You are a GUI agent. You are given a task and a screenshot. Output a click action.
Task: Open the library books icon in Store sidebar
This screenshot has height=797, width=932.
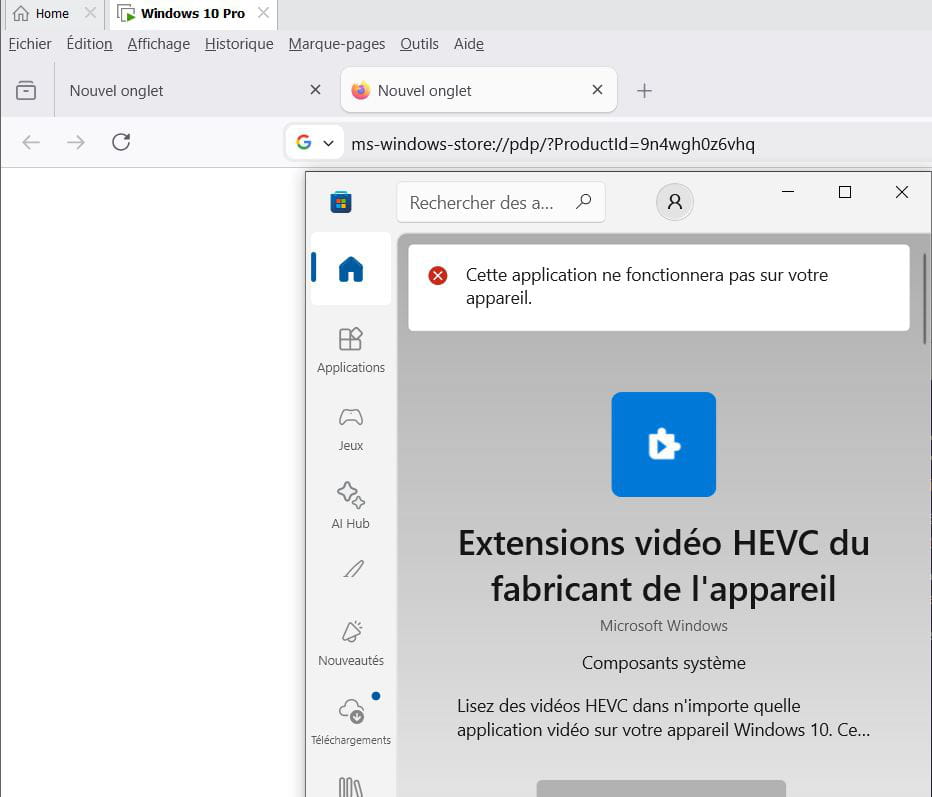pyautogui.click(x=351, y=787)
